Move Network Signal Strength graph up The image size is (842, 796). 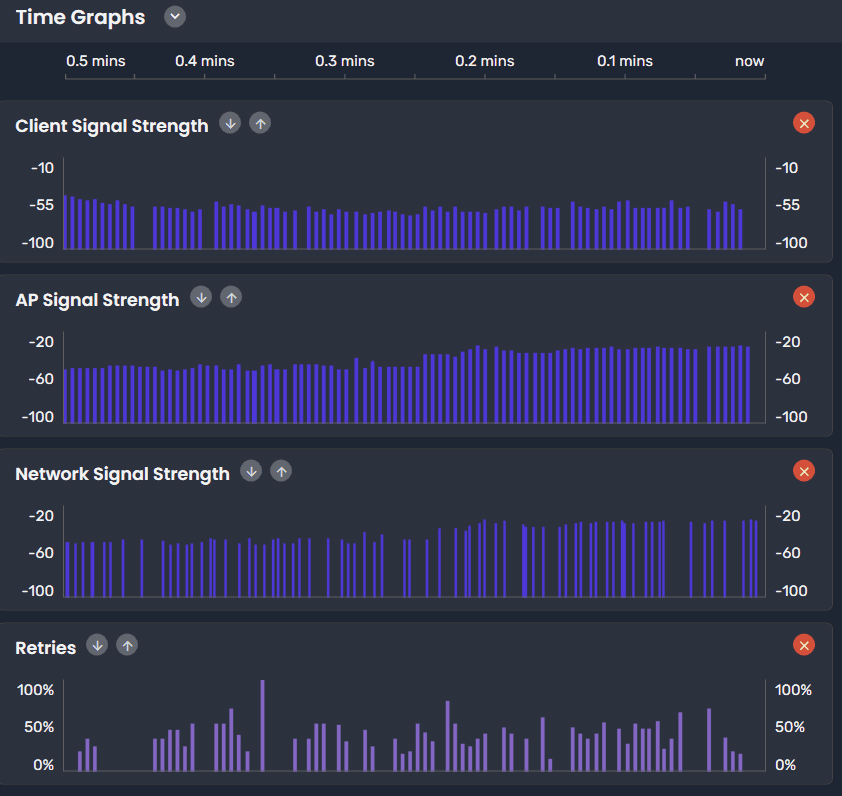(281, 471)
